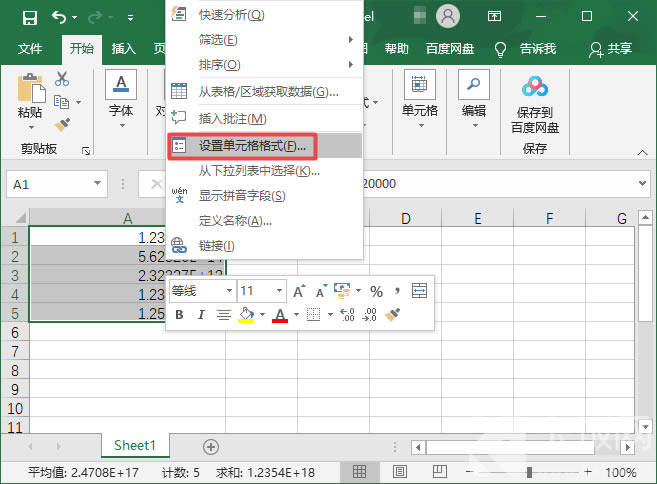Viewport: 657px width, 484px height.
Task: Select 设置单元格格式 from context menu
Action: click(x=251, y=146)
